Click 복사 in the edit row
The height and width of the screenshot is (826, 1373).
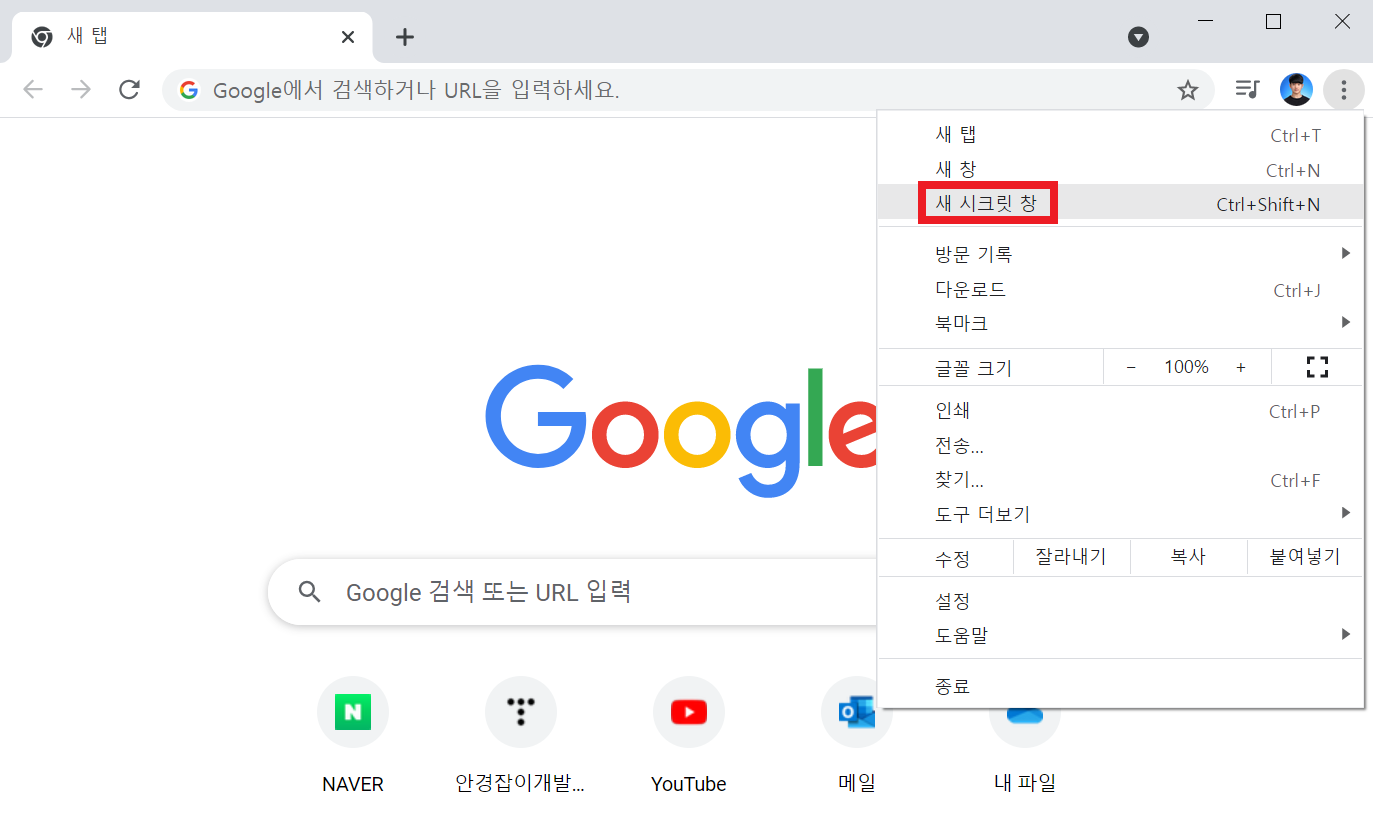[x=1188, y=557]
